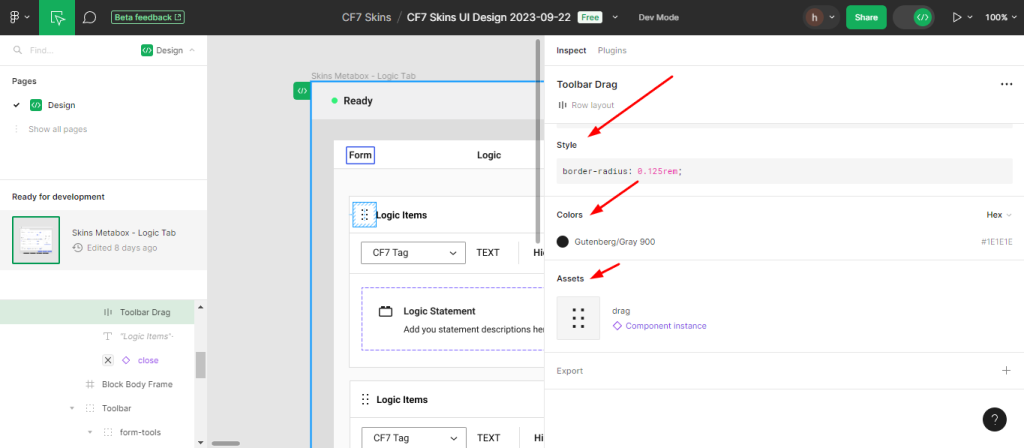Click the three-dot menu beside Toolbar Drag
The image size is (1024, 448).
[1006, 85]
